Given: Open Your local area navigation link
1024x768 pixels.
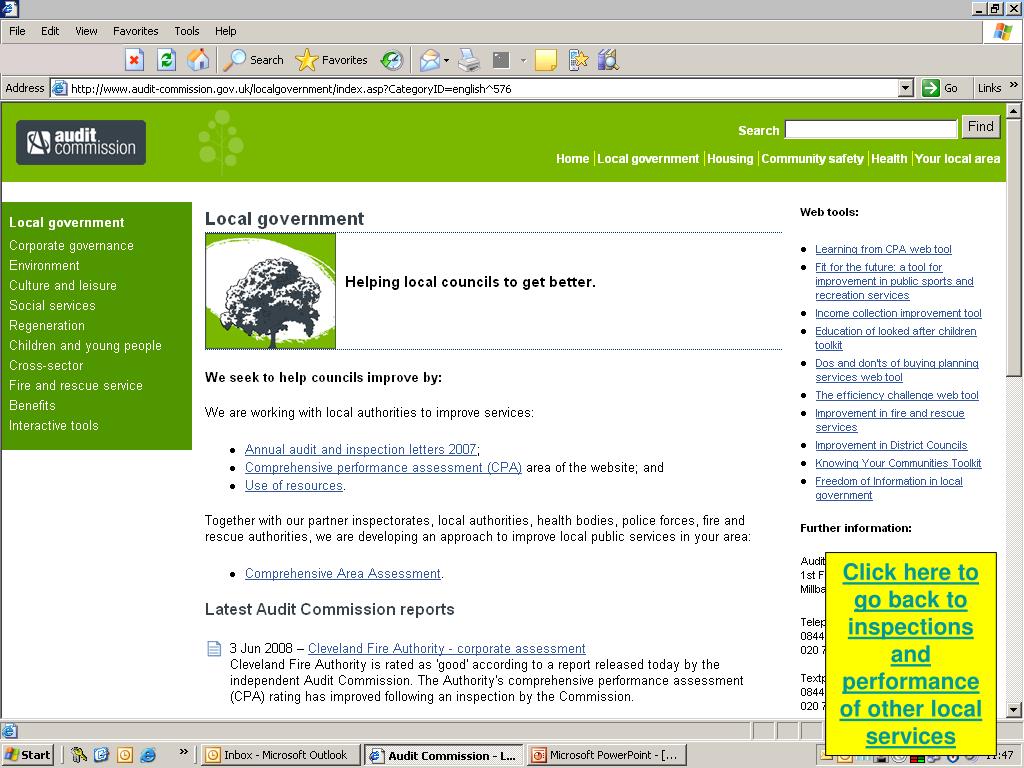Looking at the screenshot, I should [x=957, y=159].
